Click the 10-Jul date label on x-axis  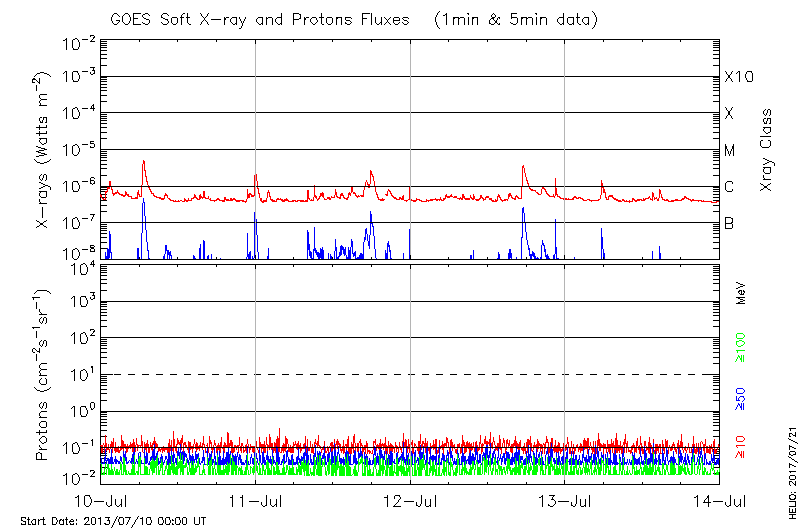(x=102, y=499)
